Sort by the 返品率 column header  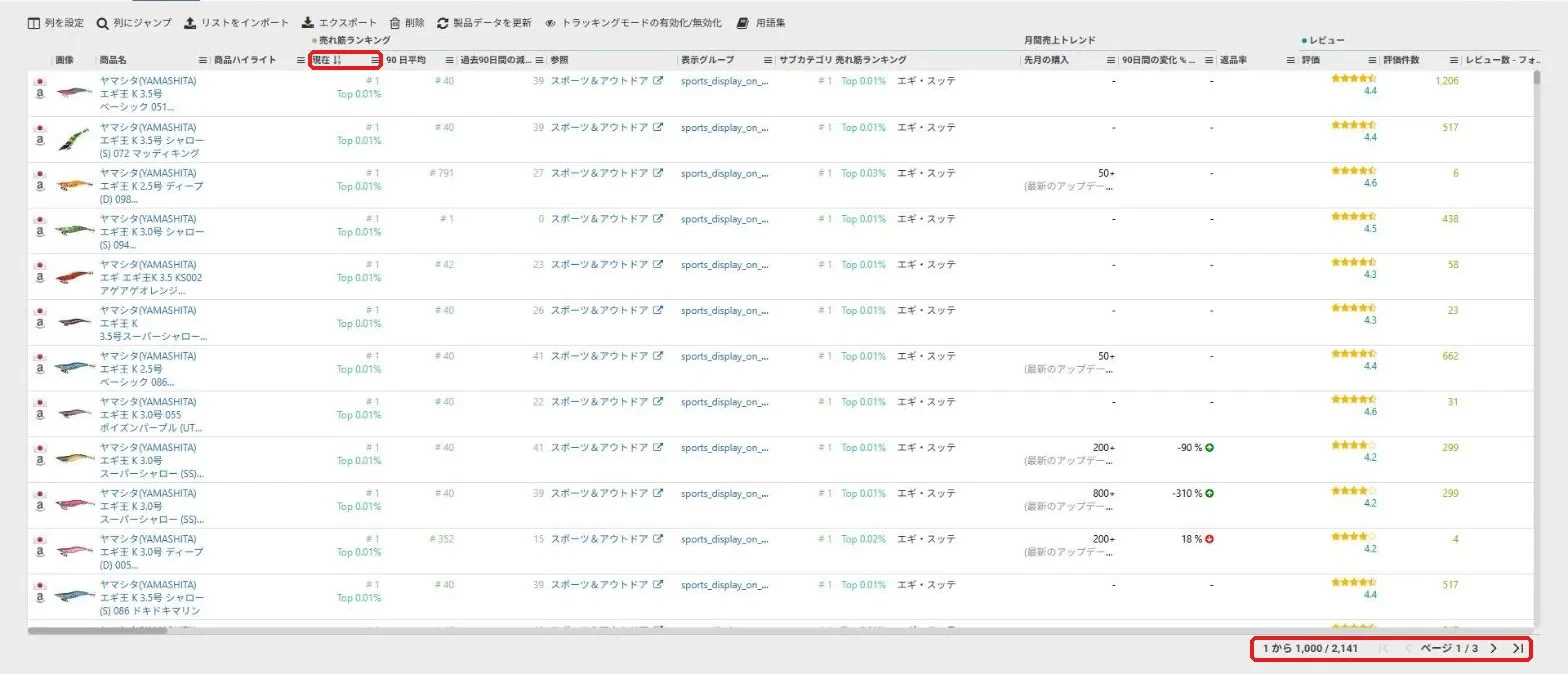point(1233,60)
